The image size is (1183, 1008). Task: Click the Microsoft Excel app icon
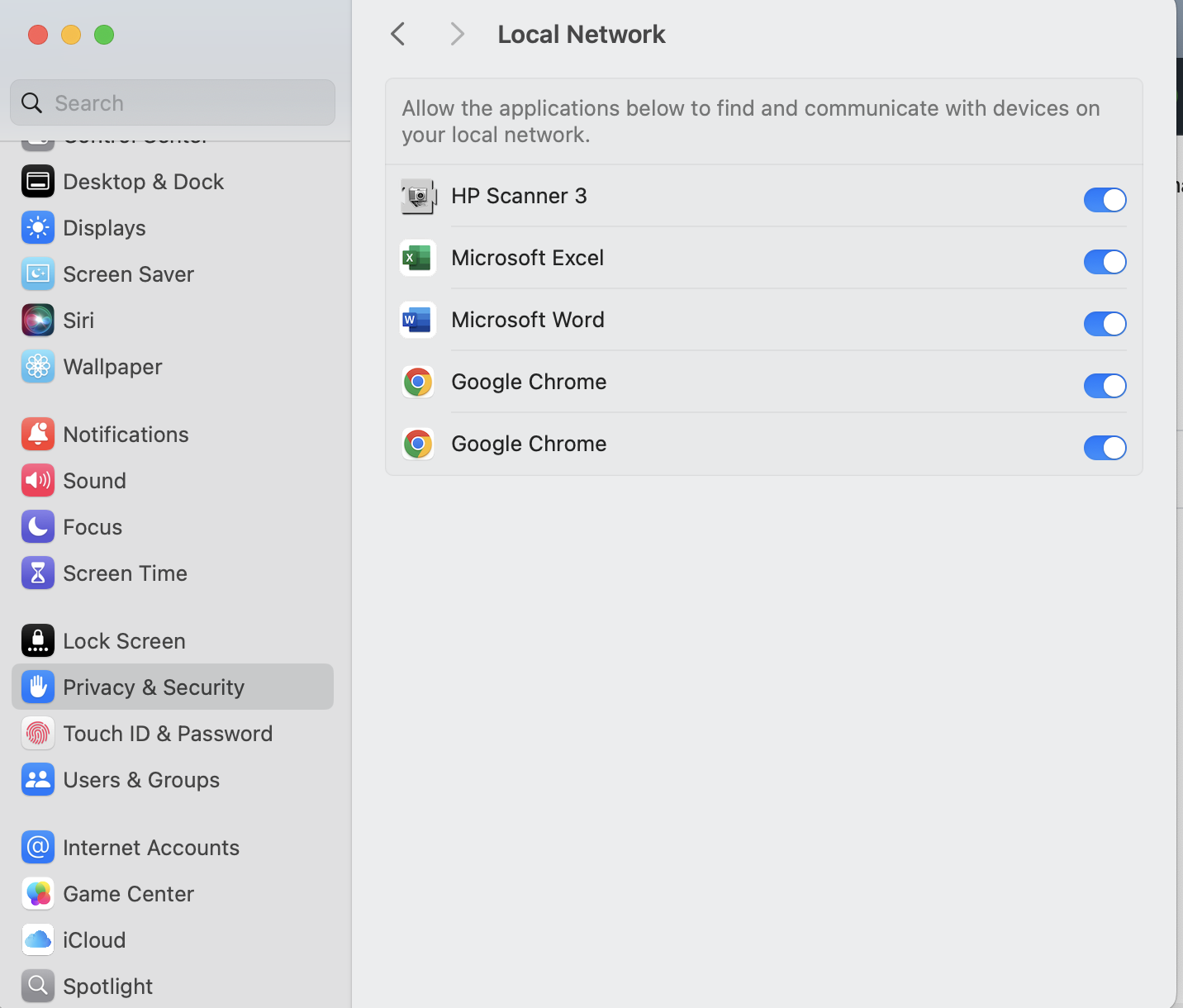click(x=418, y=258)
